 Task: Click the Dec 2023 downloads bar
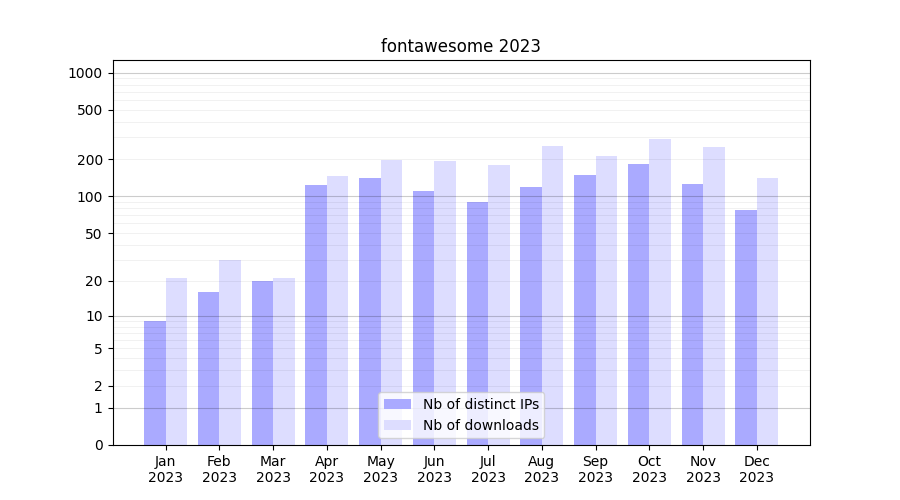pos(767,311)
